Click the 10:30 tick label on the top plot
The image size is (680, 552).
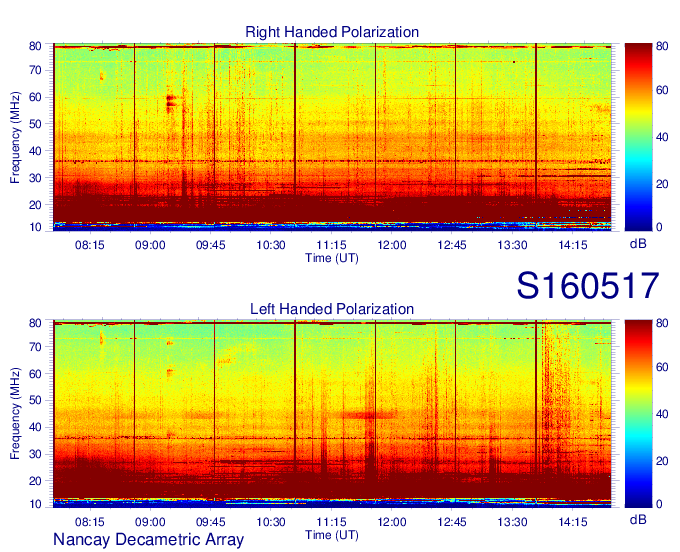271,245
